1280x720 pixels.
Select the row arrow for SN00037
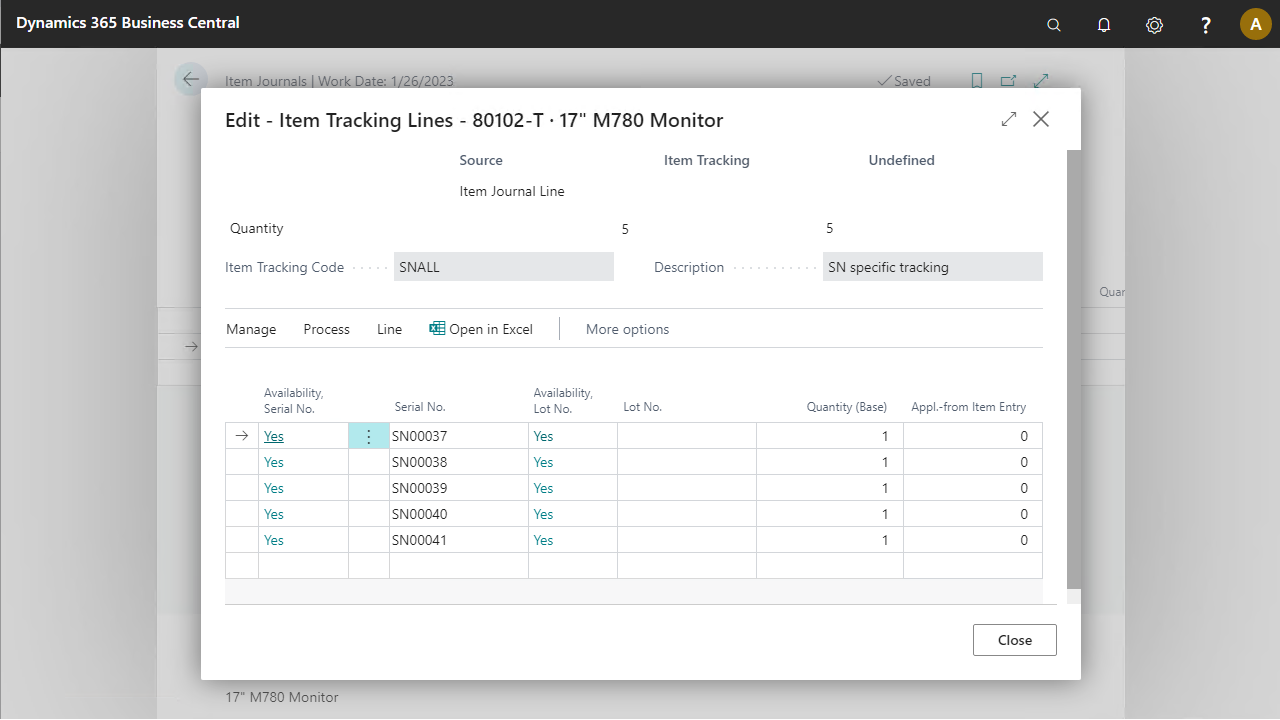tap(242, 436)
